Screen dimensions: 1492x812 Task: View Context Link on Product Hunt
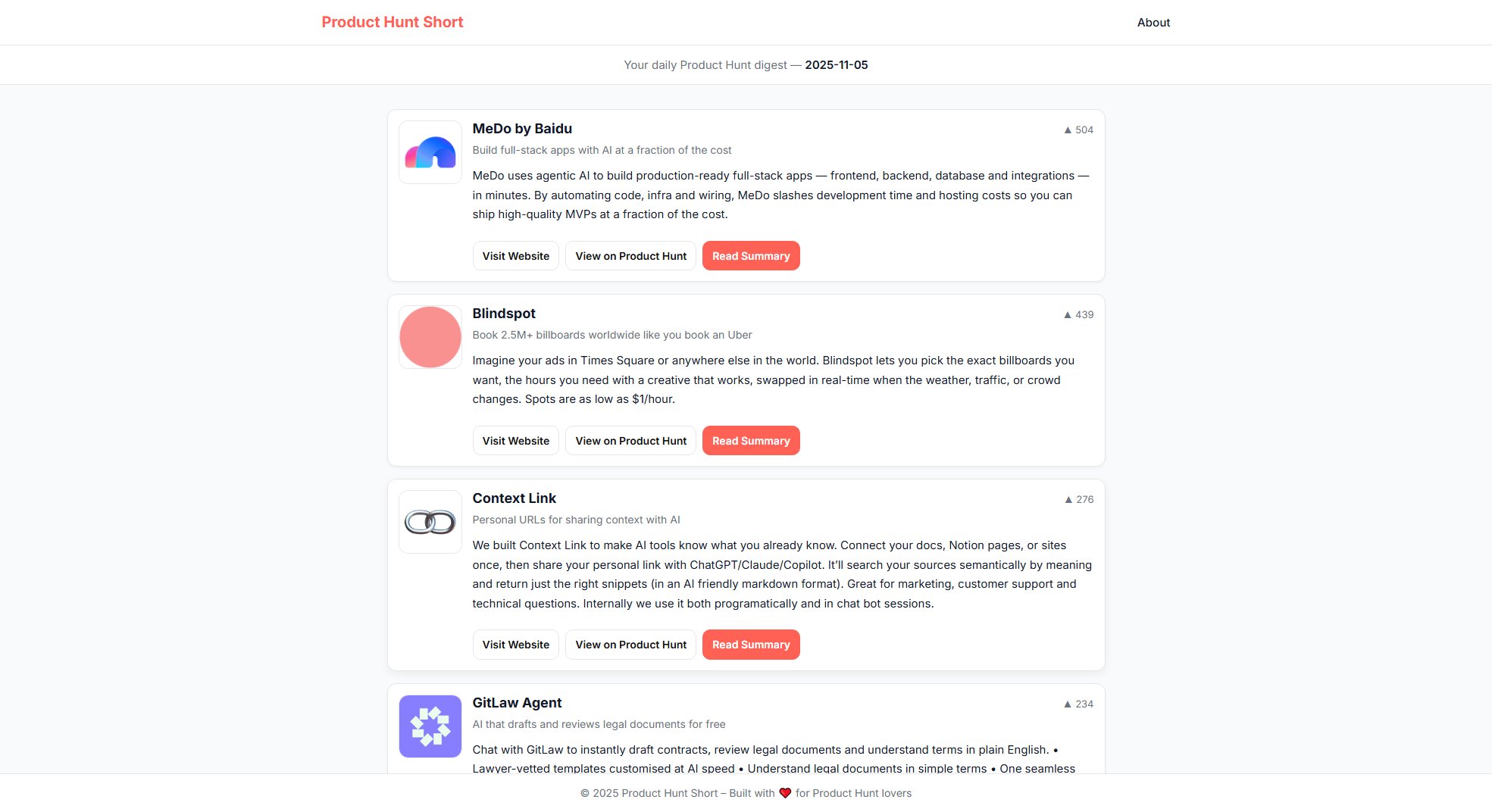click(x=630, y=645)
